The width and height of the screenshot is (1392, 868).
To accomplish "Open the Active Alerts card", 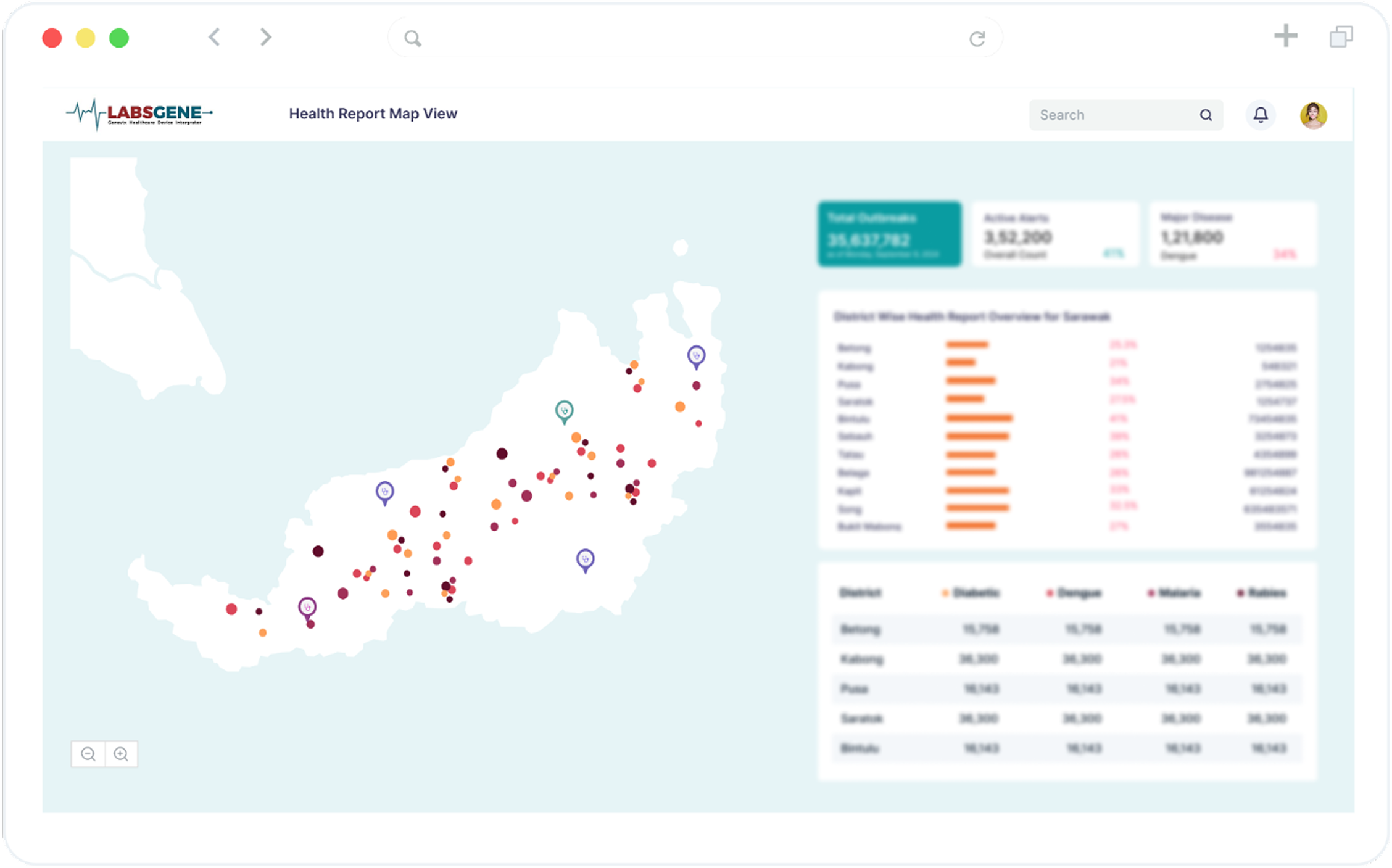I will pyautogui.click(x=1055, y=234).
